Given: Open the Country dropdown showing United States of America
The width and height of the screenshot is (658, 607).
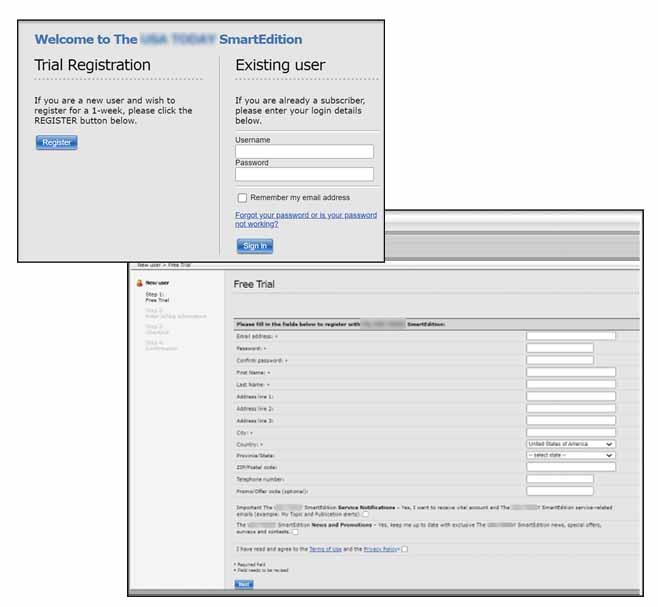Looking at the screenshot, I should (571, 444).
